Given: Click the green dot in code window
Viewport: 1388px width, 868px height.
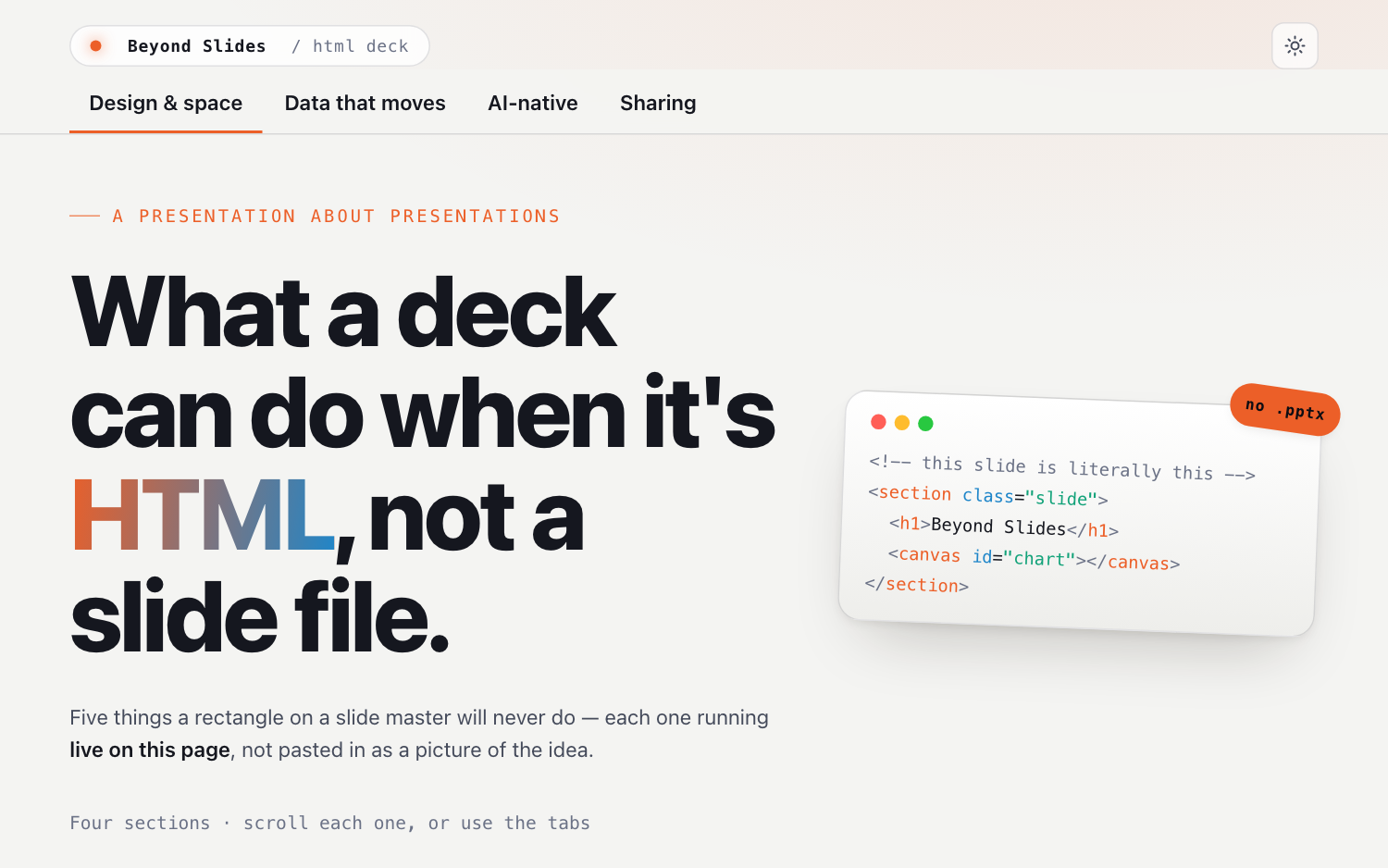Looking at the screenshot, I should [x=925, y=424].
